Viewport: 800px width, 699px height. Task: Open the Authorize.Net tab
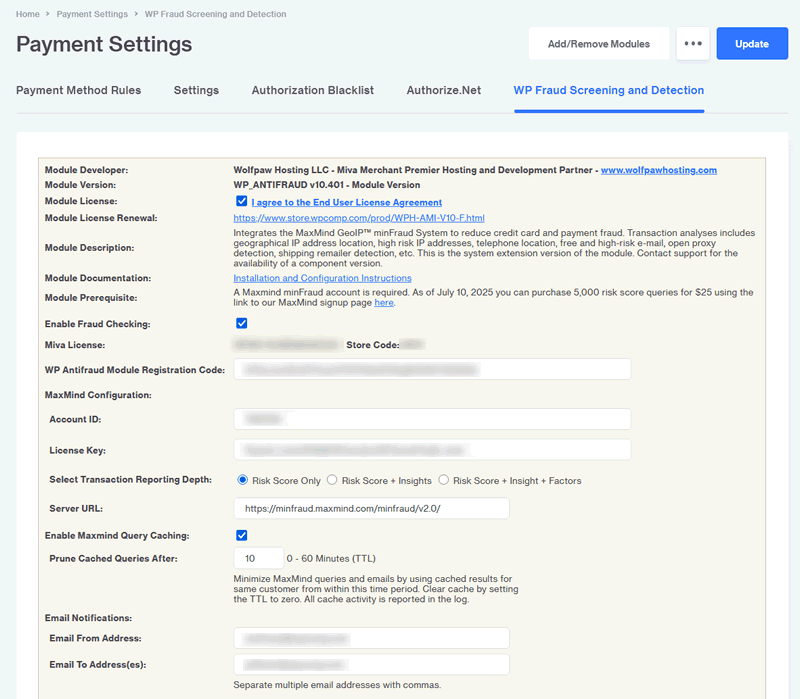click(x=443, y=90)
